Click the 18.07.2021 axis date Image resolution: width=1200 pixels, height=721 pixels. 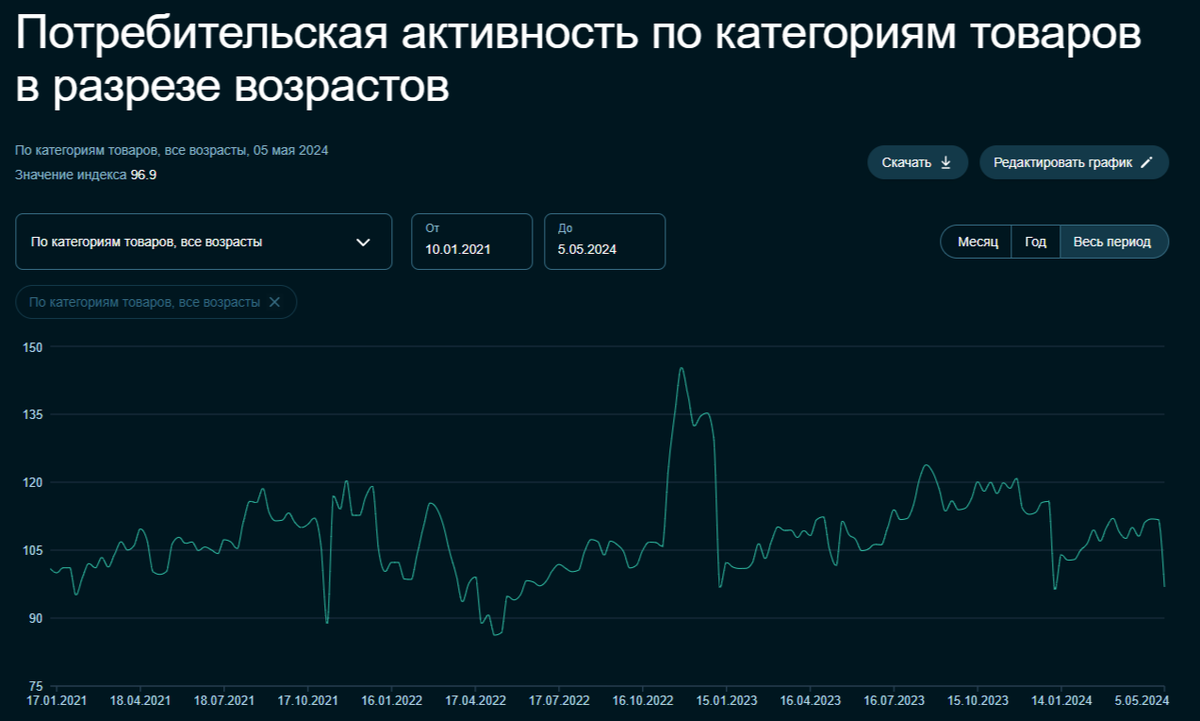tap(224, 700)
